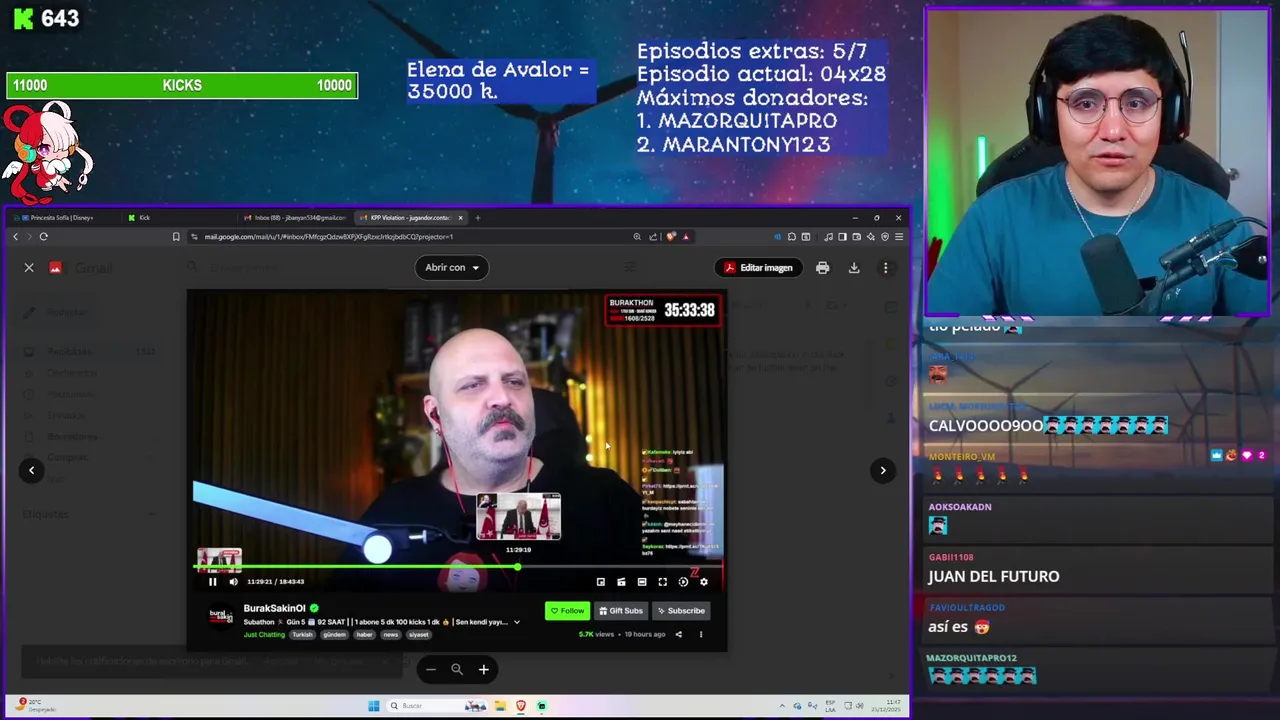Show hidden system tray icons

click(x=783, y=706)
